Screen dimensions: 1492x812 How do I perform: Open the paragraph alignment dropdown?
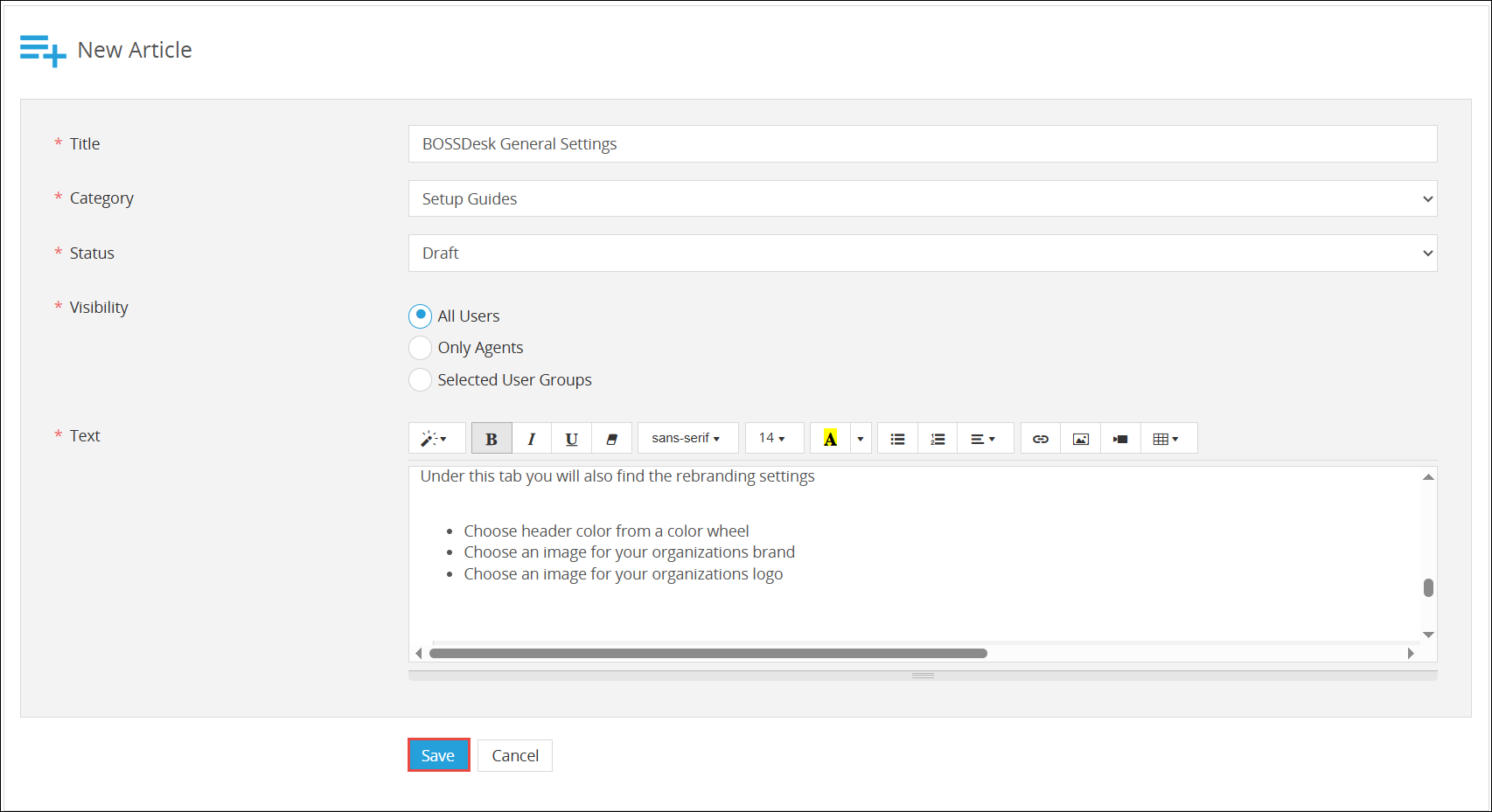click(985, 439)
